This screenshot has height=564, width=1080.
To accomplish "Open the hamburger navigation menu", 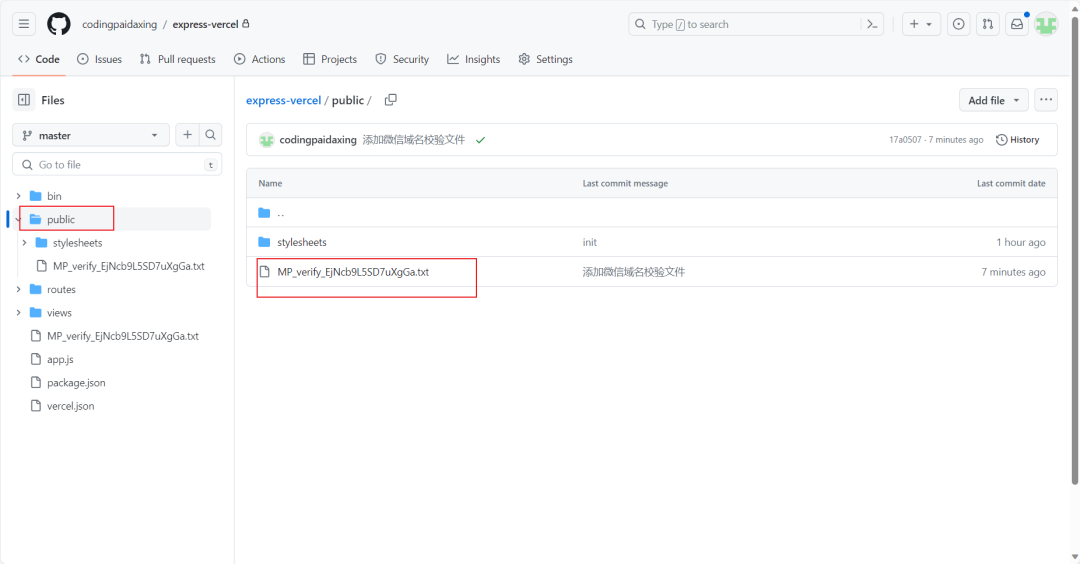I will point(25,24).
